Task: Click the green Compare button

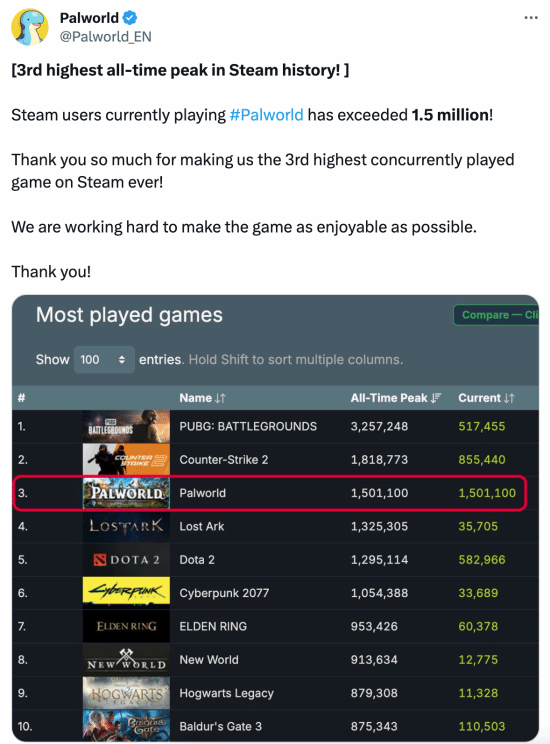Action: (496, 315)
